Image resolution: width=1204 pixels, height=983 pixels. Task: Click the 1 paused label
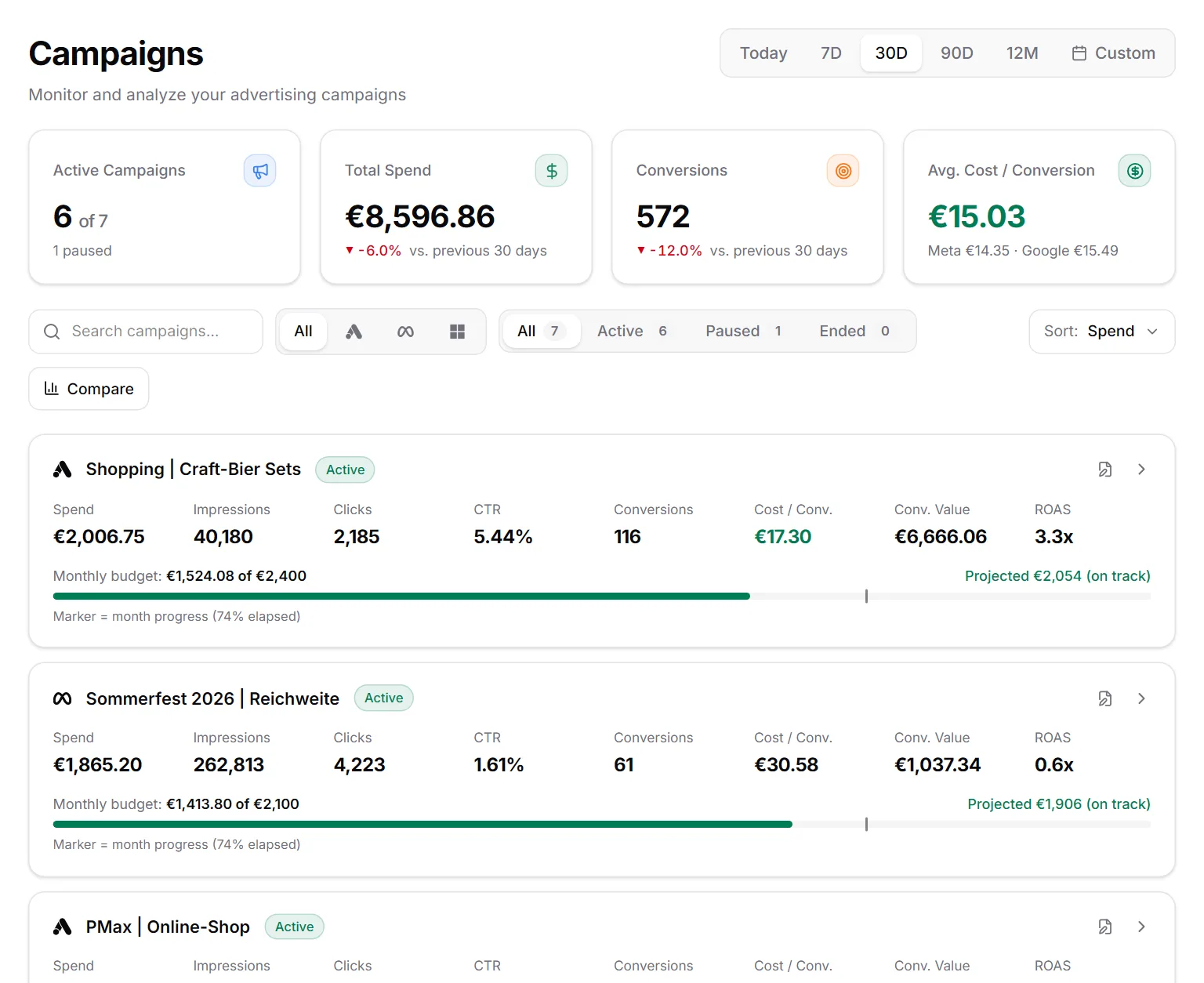point(82,251)
